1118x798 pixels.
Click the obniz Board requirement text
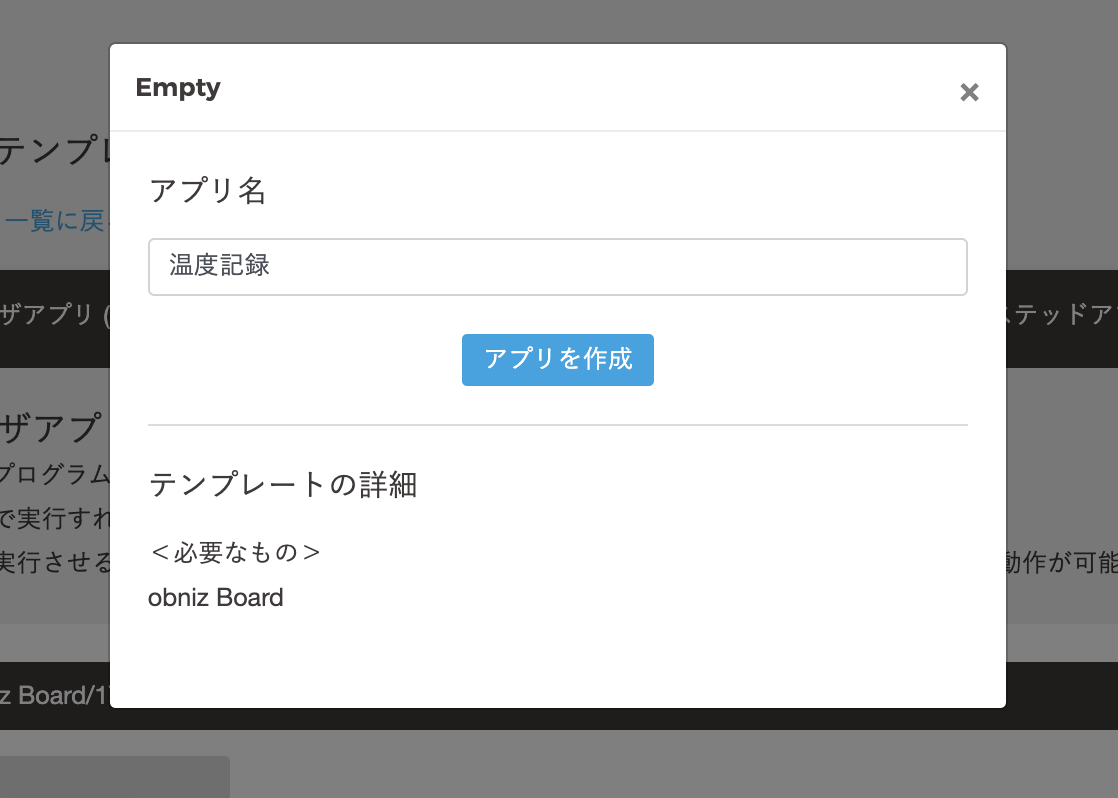pyautogui.click(x=216, y=598)
